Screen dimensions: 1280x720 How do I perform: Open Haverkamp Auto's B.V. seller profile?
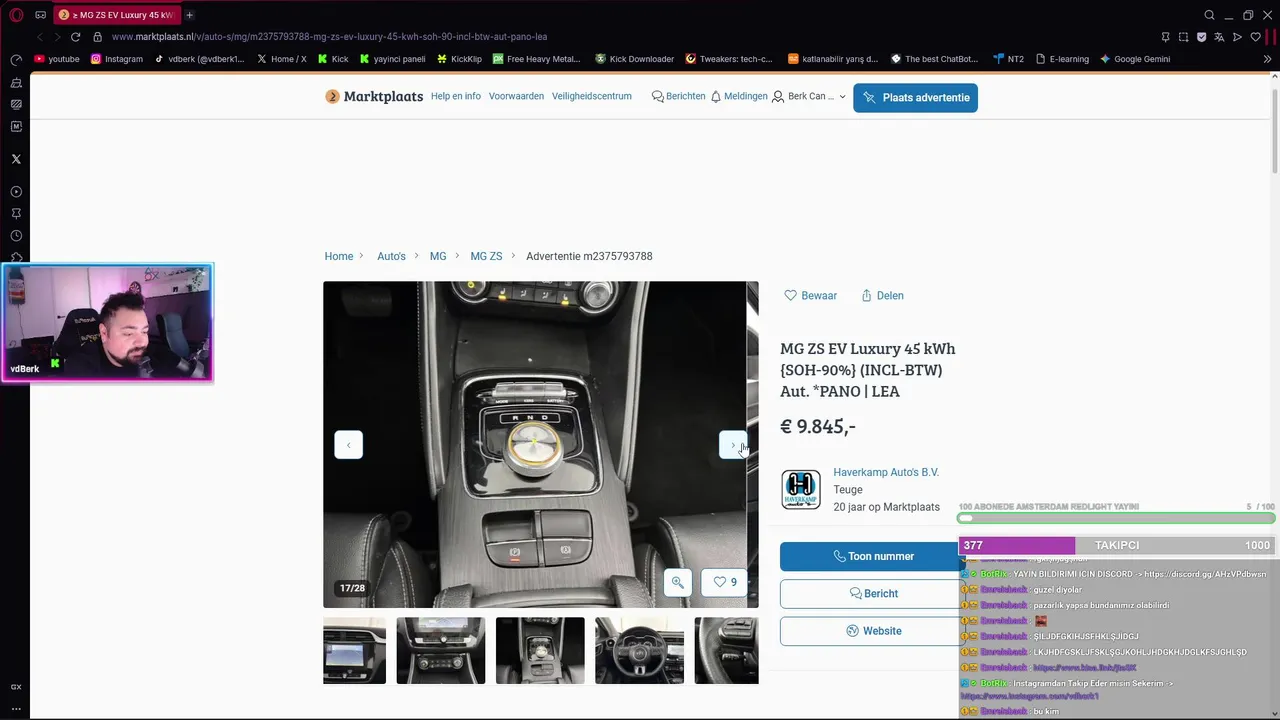(886, 472)
